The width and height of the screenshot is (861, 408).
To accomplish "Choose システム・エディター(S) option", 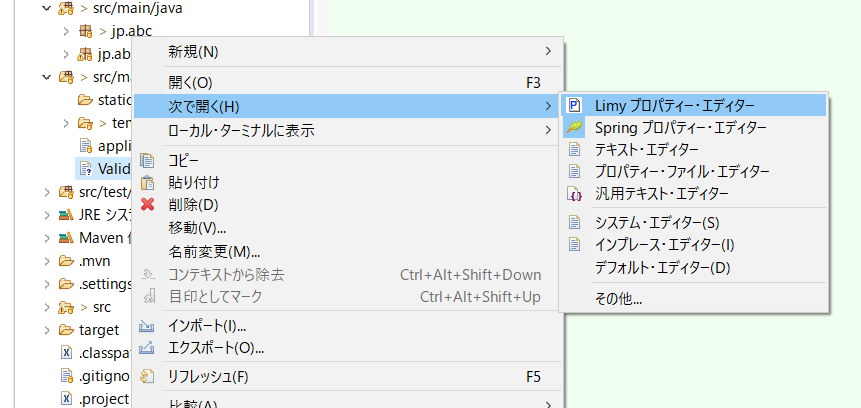I will (x=657, y=222).
